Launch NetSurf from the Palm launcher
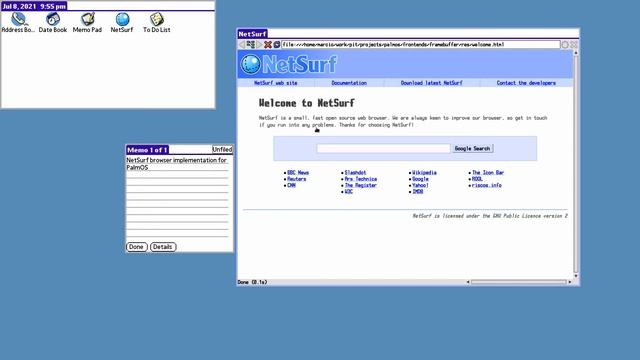The height and width of the screenshot is (360, 640). point(122,19)
